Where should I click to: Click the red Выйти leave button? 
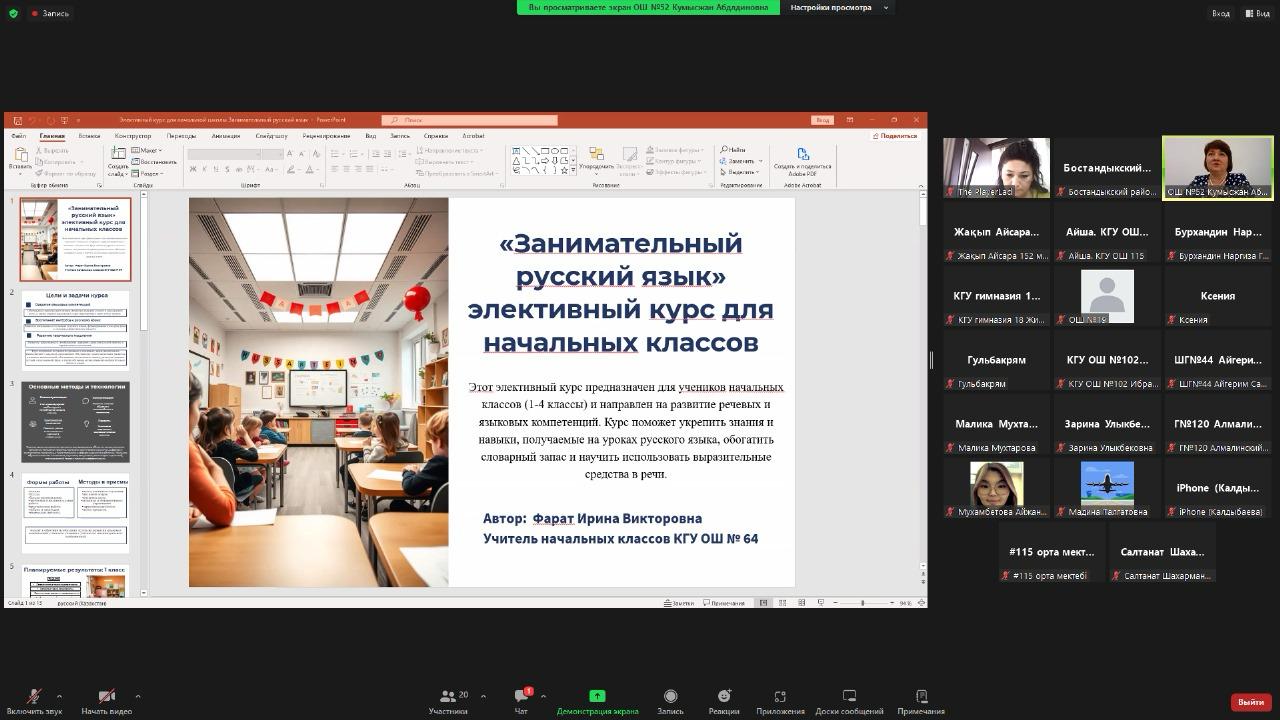(x=1251, y=702)
